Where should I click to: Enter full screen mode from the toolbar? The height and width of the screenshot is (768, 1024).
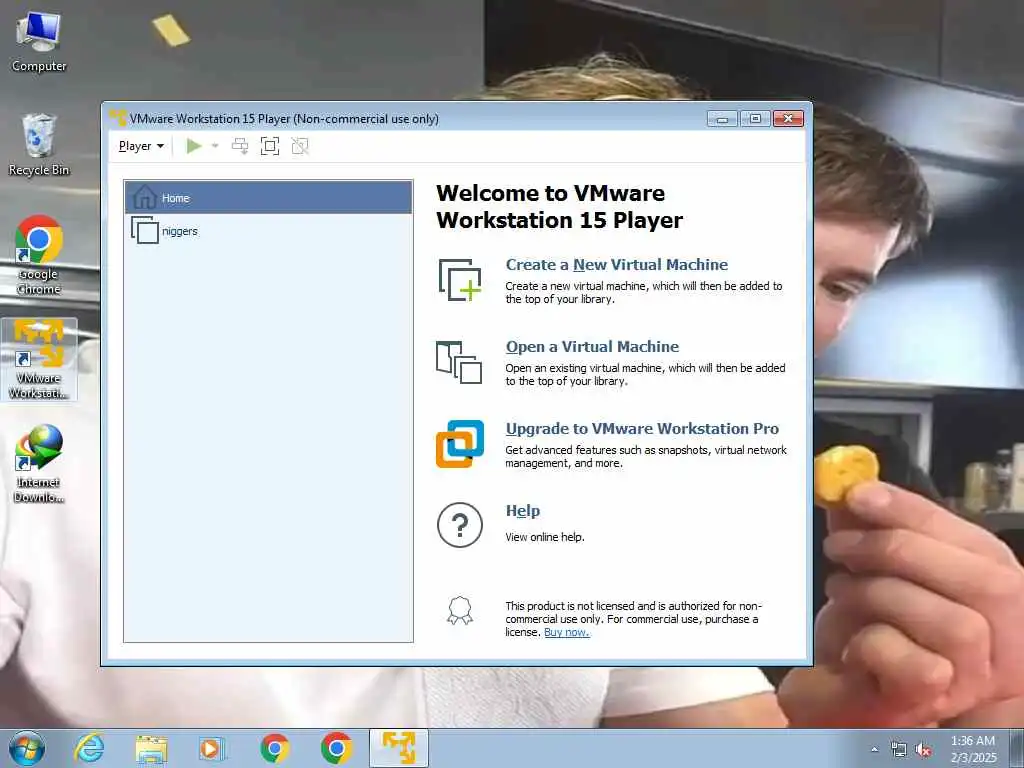click(270, 146)
